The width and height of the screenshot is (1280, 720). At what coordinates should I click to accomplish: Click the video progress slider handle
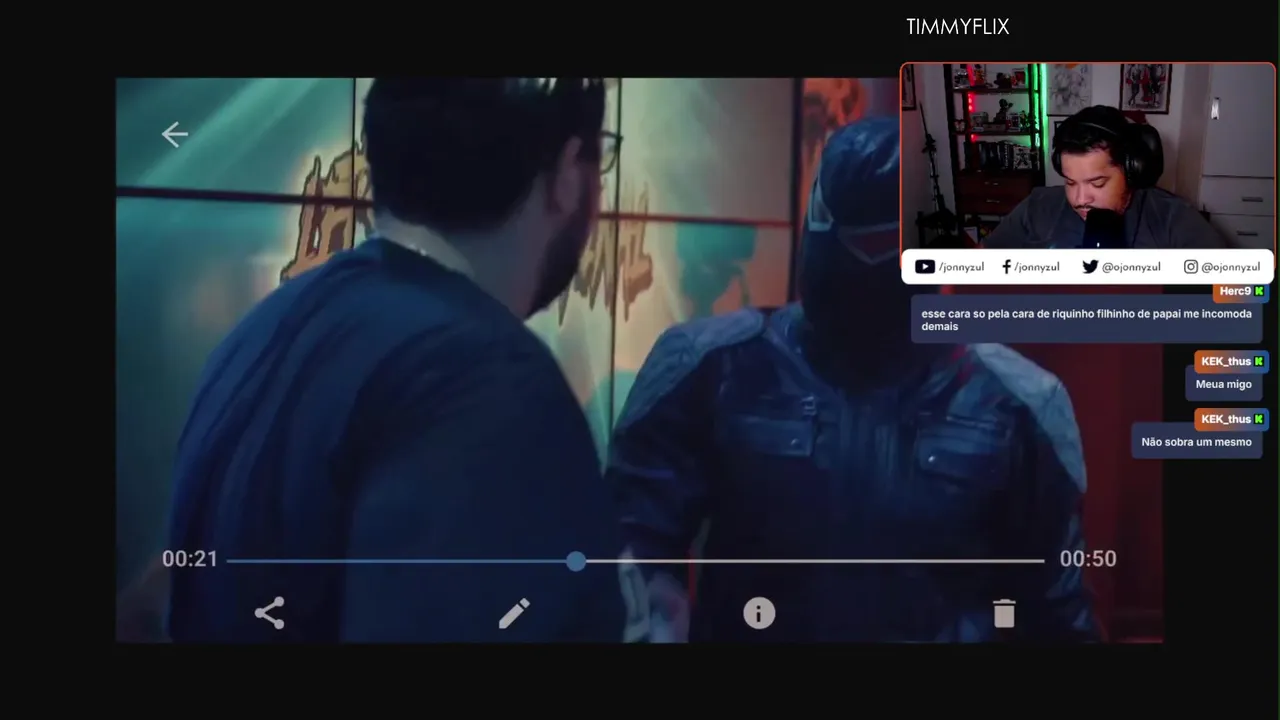[576, 561]
